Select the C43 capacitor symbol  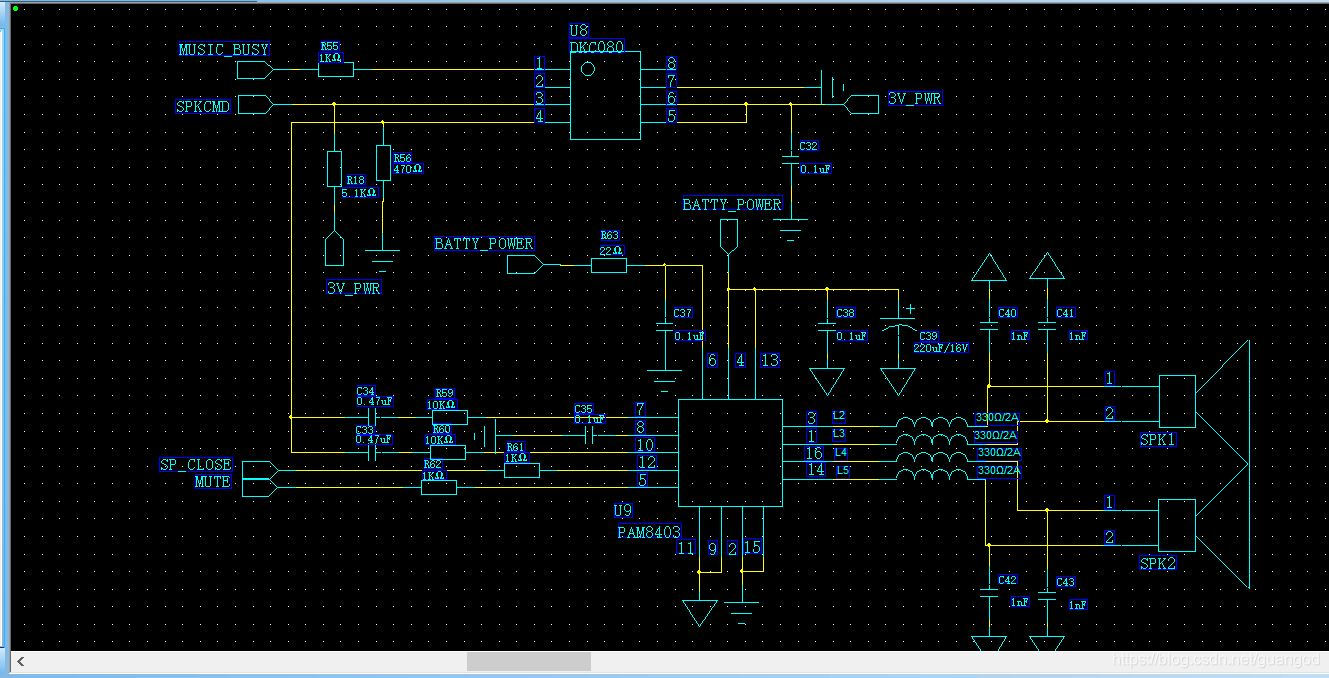pos(1047,596)
